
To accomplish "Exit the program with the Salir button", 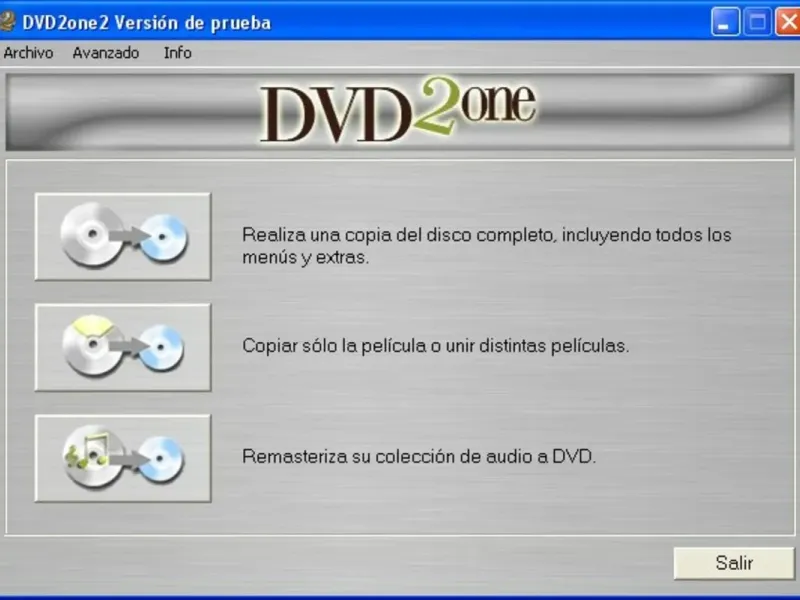I will click(x=734, y=563).
